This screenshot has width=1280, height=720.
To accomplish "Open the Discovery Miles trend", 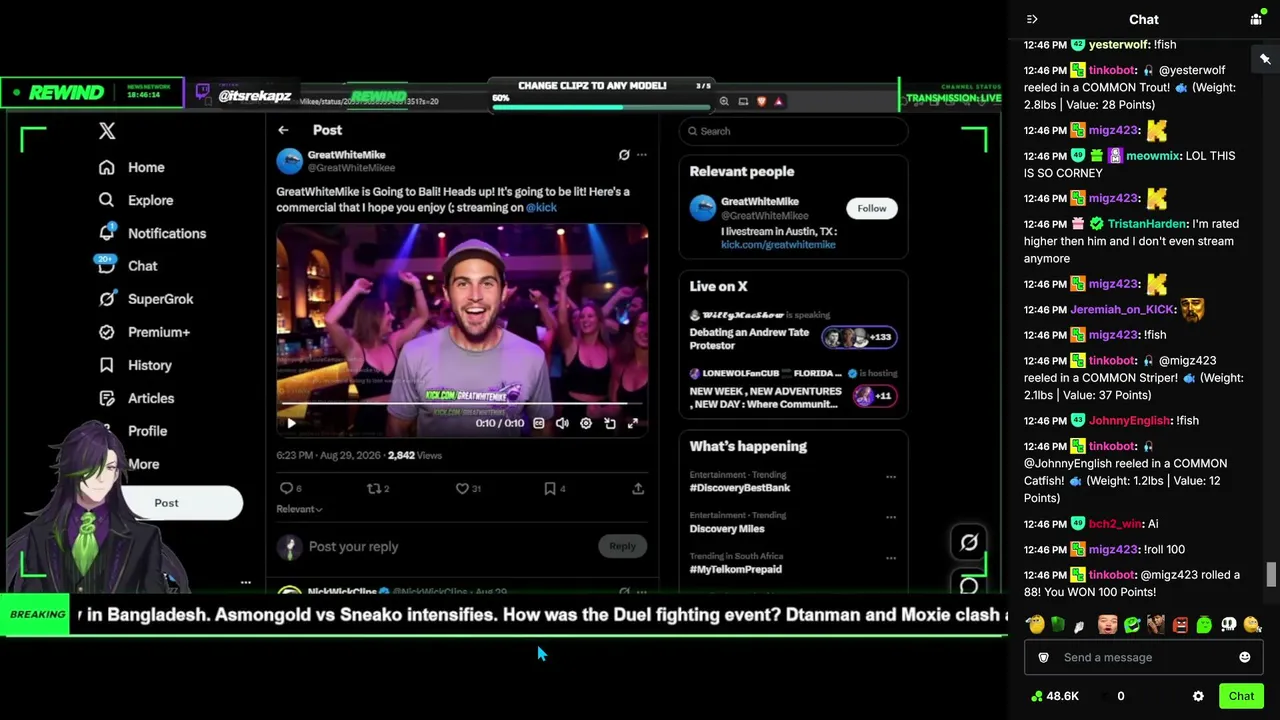I will (x=727, y=528).
